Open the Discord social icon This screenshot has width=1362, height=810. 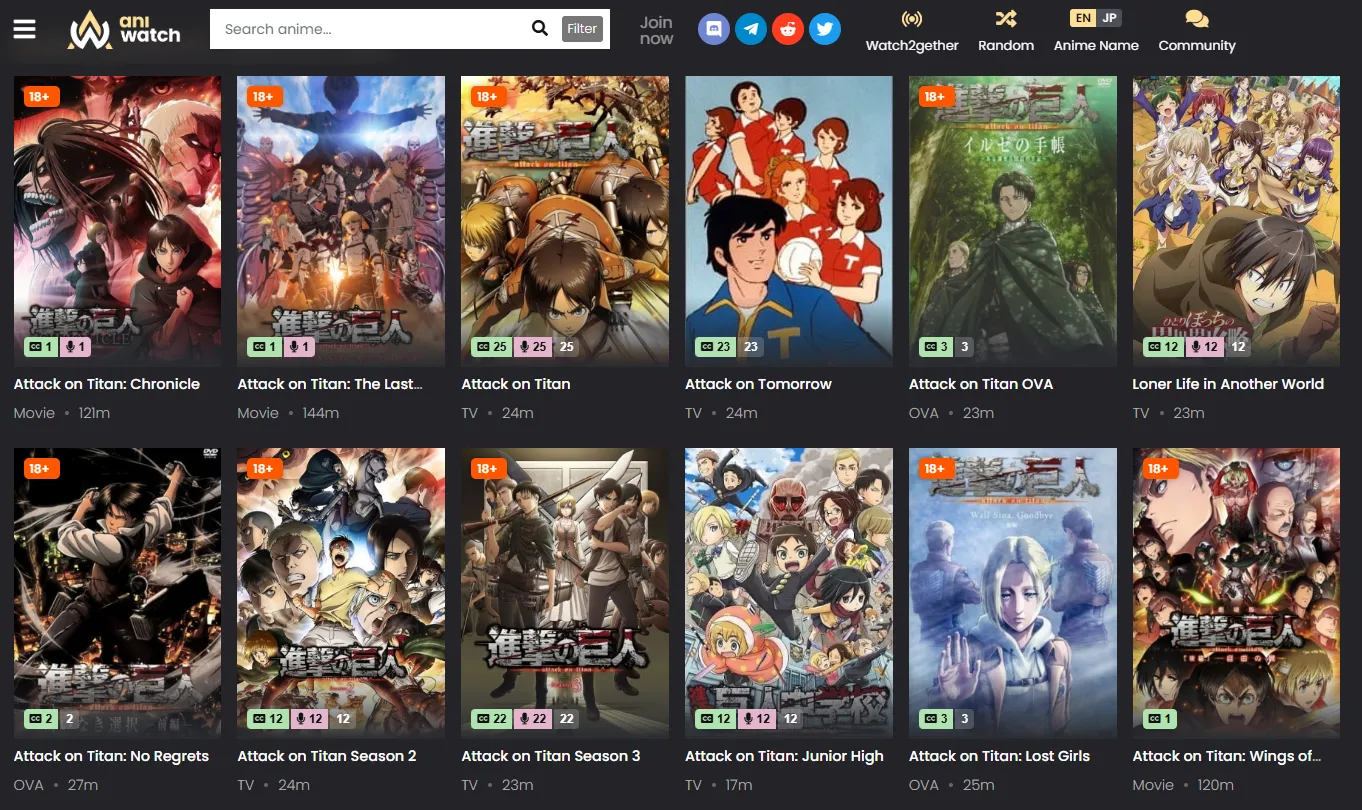714,29
